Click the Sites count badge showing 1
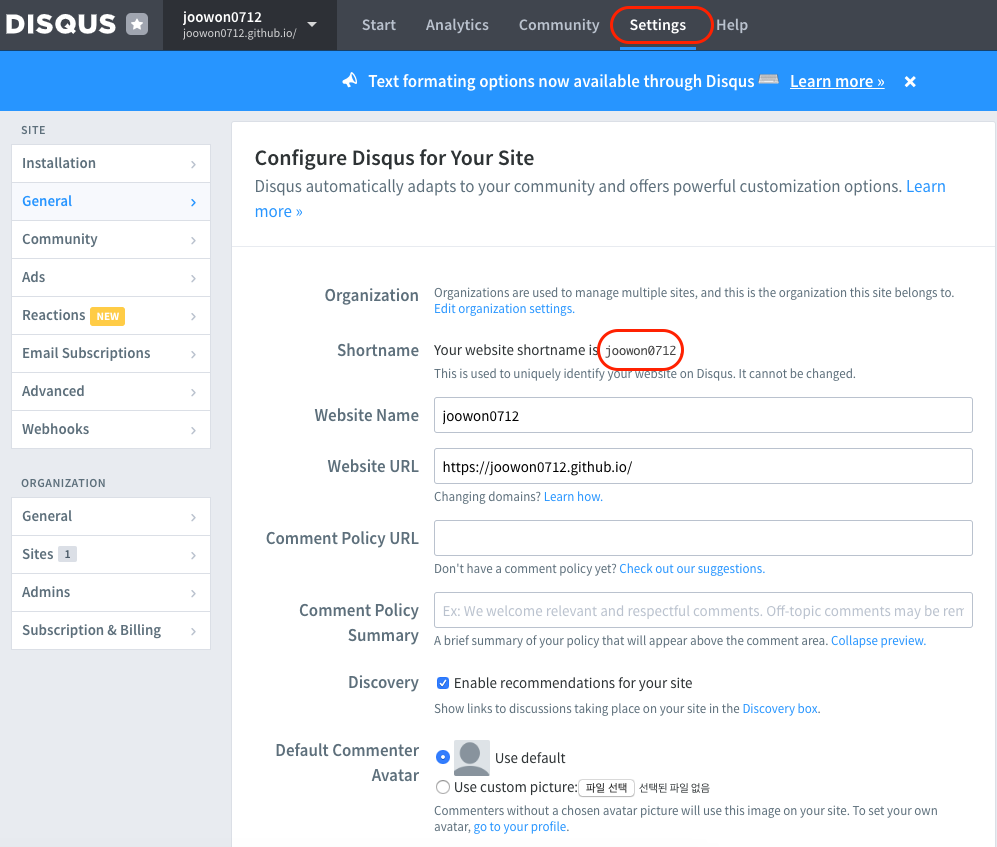997x847 pixels. coord(67,554)
